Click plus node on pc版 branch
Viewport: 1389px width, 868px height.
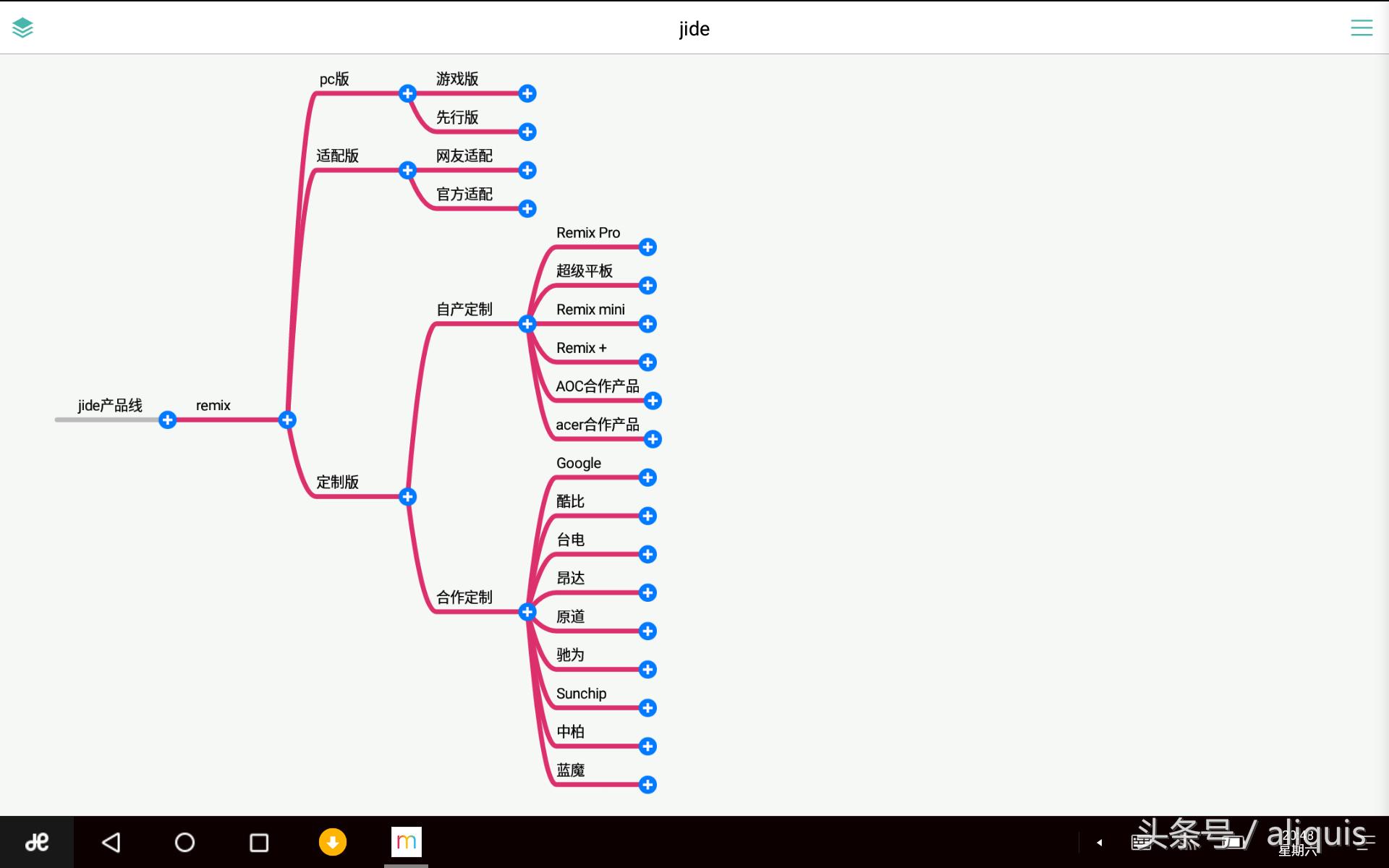407,93
